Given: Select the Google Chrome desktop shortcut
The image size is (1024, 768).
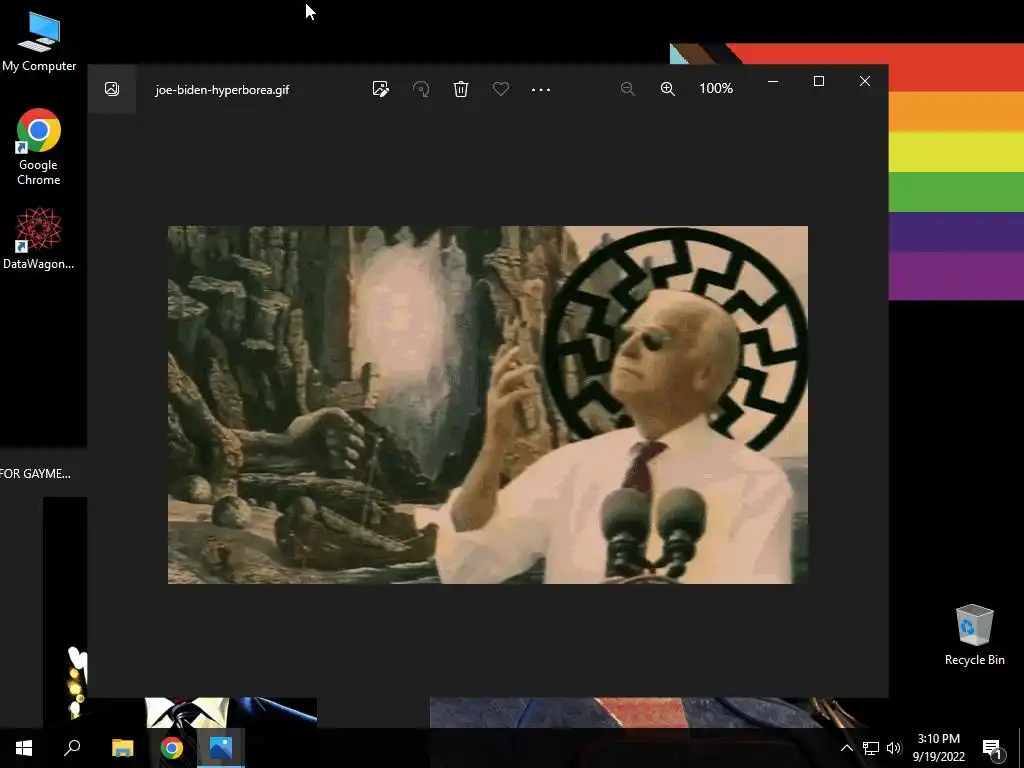Looking at the screenshot, I should [39, 148].
